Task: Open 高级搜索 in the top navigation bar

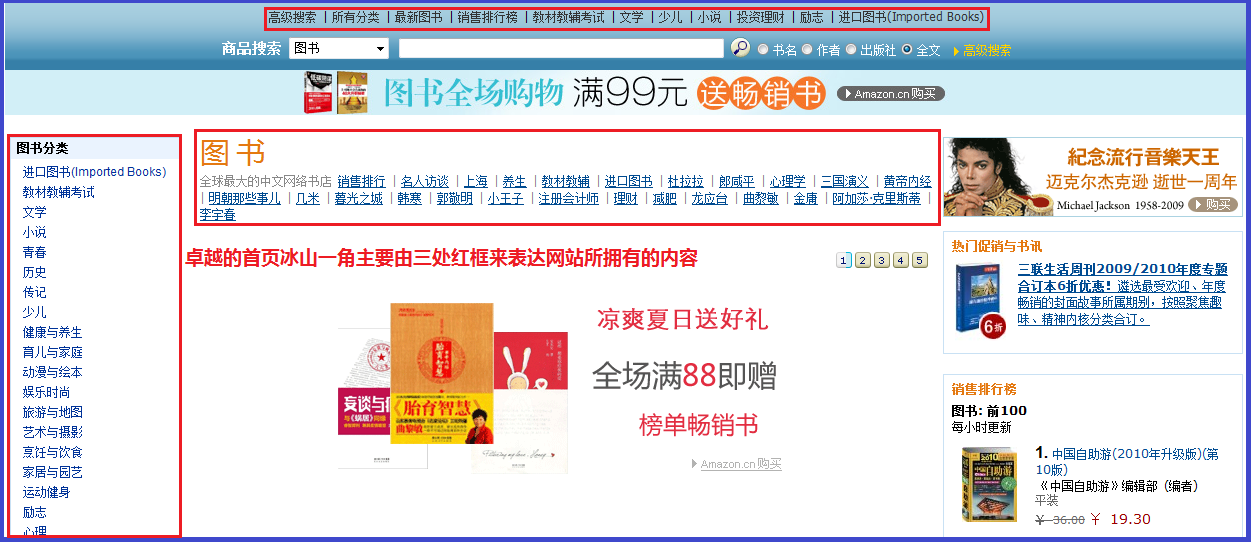Action: (292, 17)
